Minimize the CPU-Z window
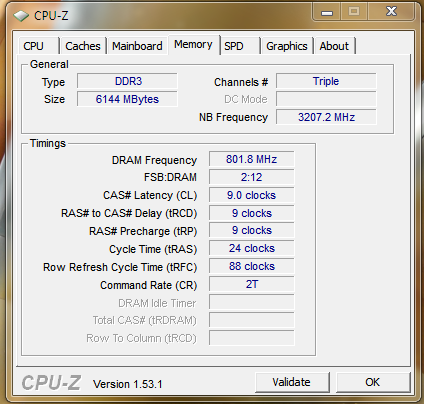Image resolution: width=424 pixels, height=404 pixels. pyautogui.click(x=327, y=12)
